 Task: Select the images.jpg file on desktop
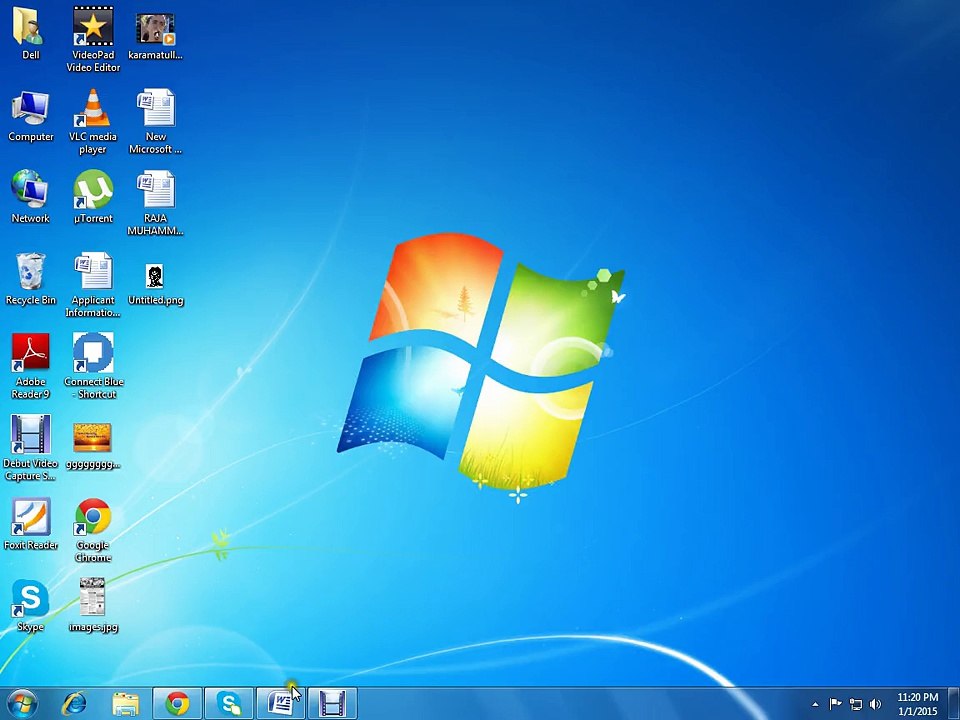click(x=93, y=600)
